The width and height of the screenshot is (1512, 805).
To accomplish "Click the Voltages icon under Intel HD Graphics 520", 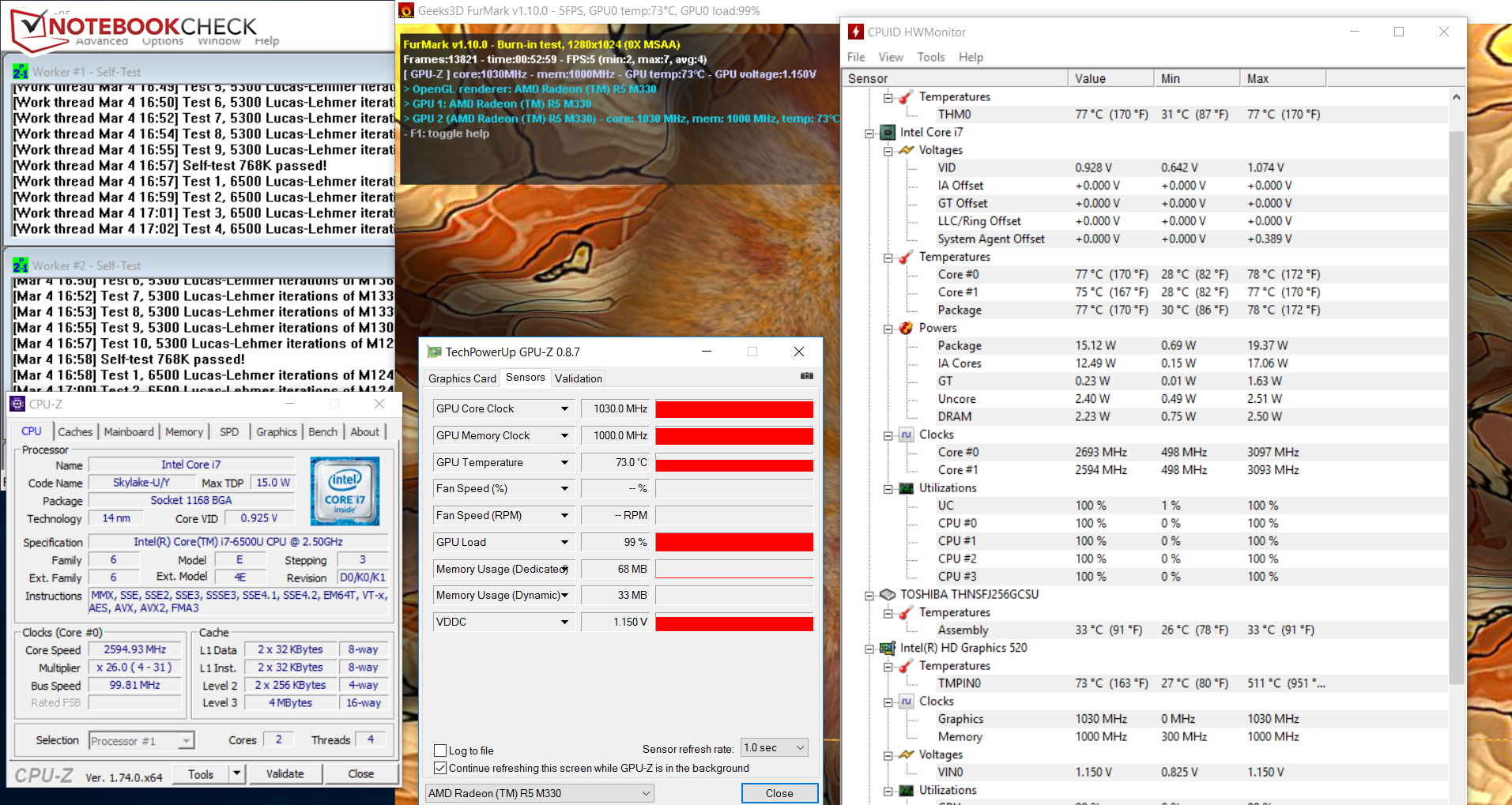I will click(x=907, y=754).
